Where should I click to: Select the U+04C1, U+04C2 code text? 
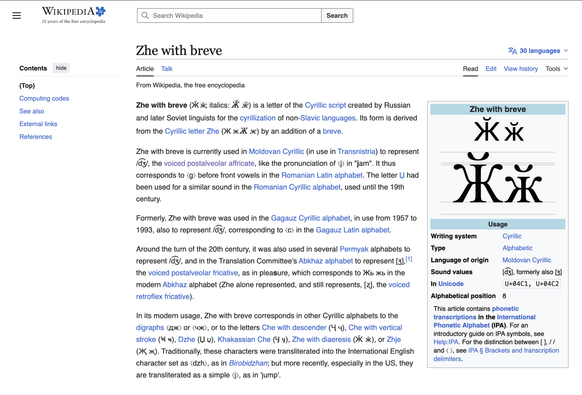[x=532, y=284]
